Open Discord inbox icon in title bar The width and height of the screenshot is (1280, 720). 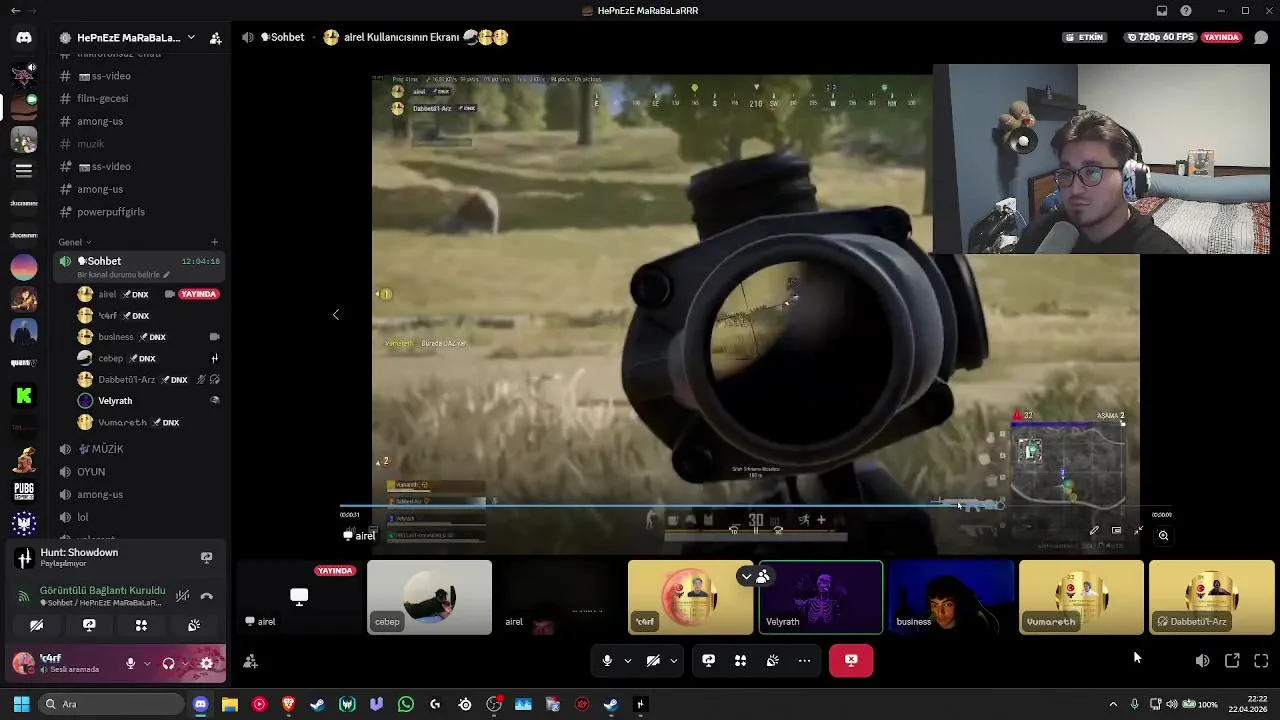[1161, 10]
